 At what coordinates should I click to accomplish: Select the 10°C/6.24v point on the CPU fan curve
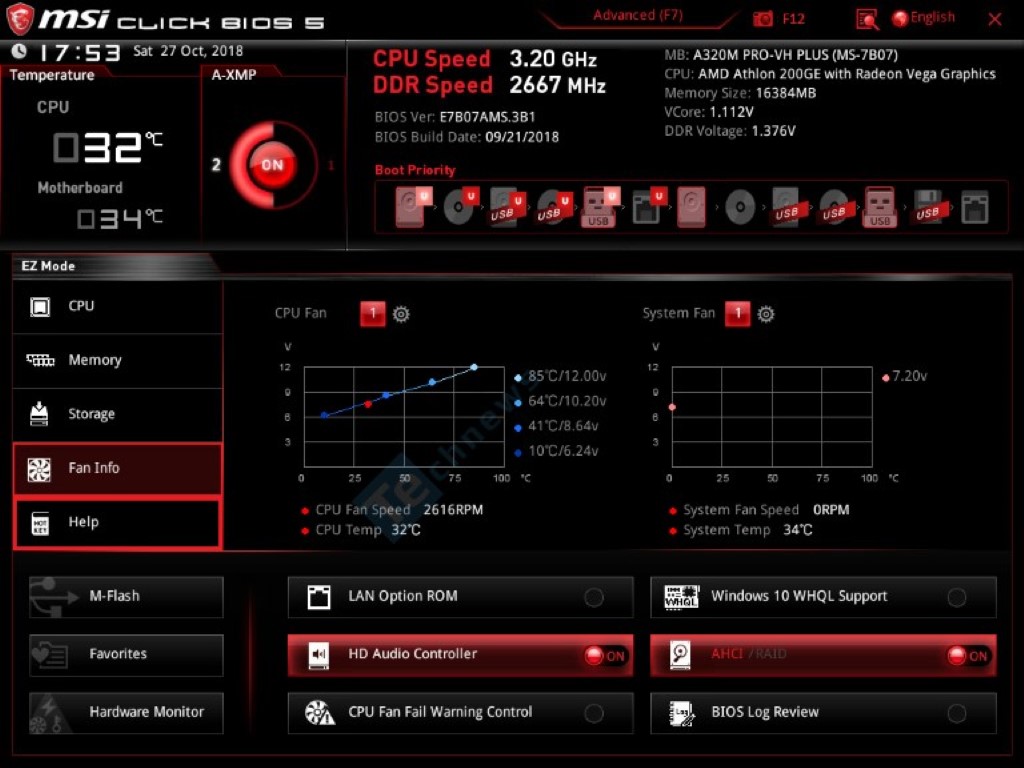324,415
